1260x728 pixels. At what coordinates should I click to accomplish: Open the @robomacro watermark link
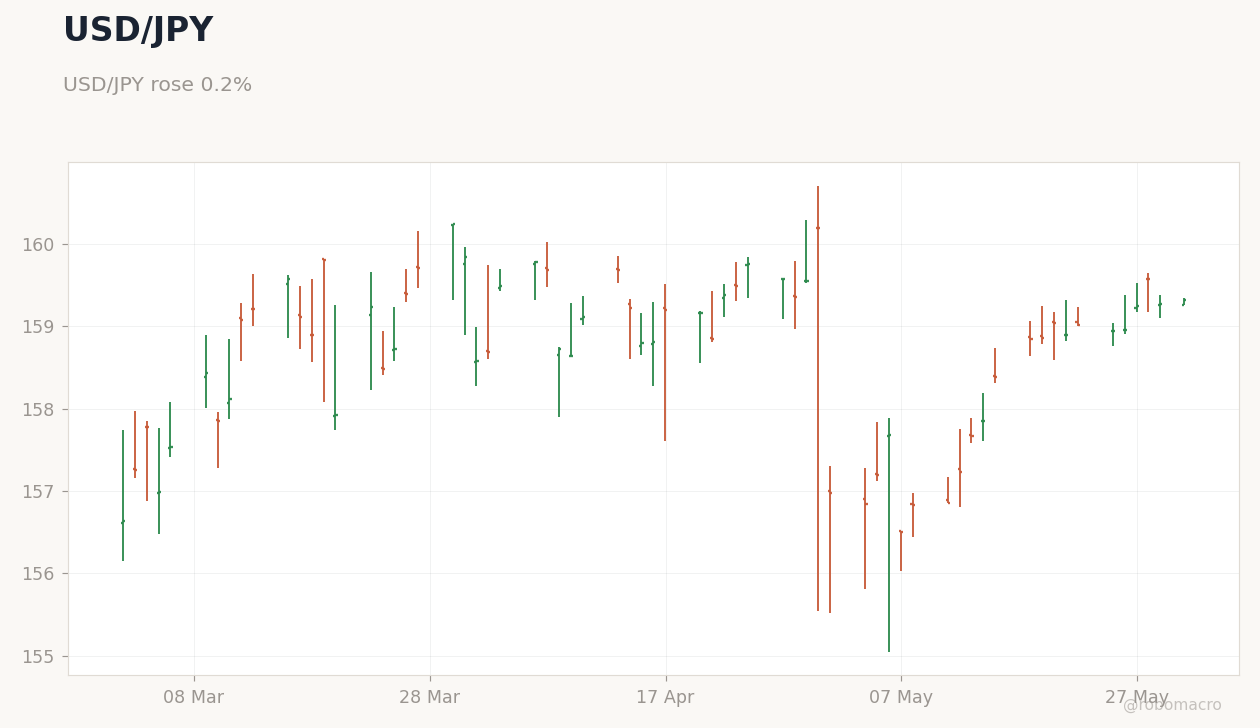tap(1172, 706)
